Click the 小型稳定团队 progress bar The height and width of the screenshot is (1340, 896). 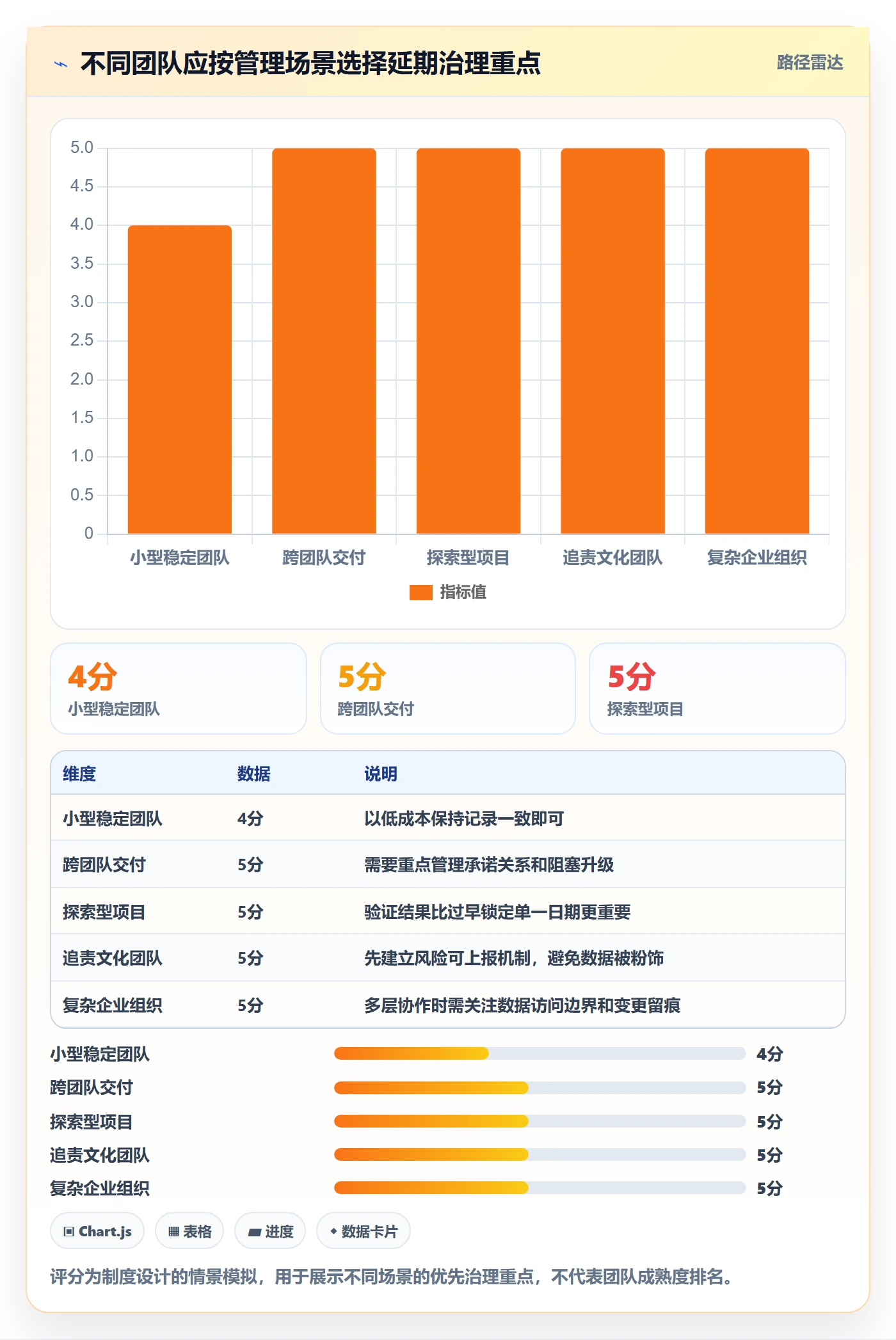(540, 1053)
